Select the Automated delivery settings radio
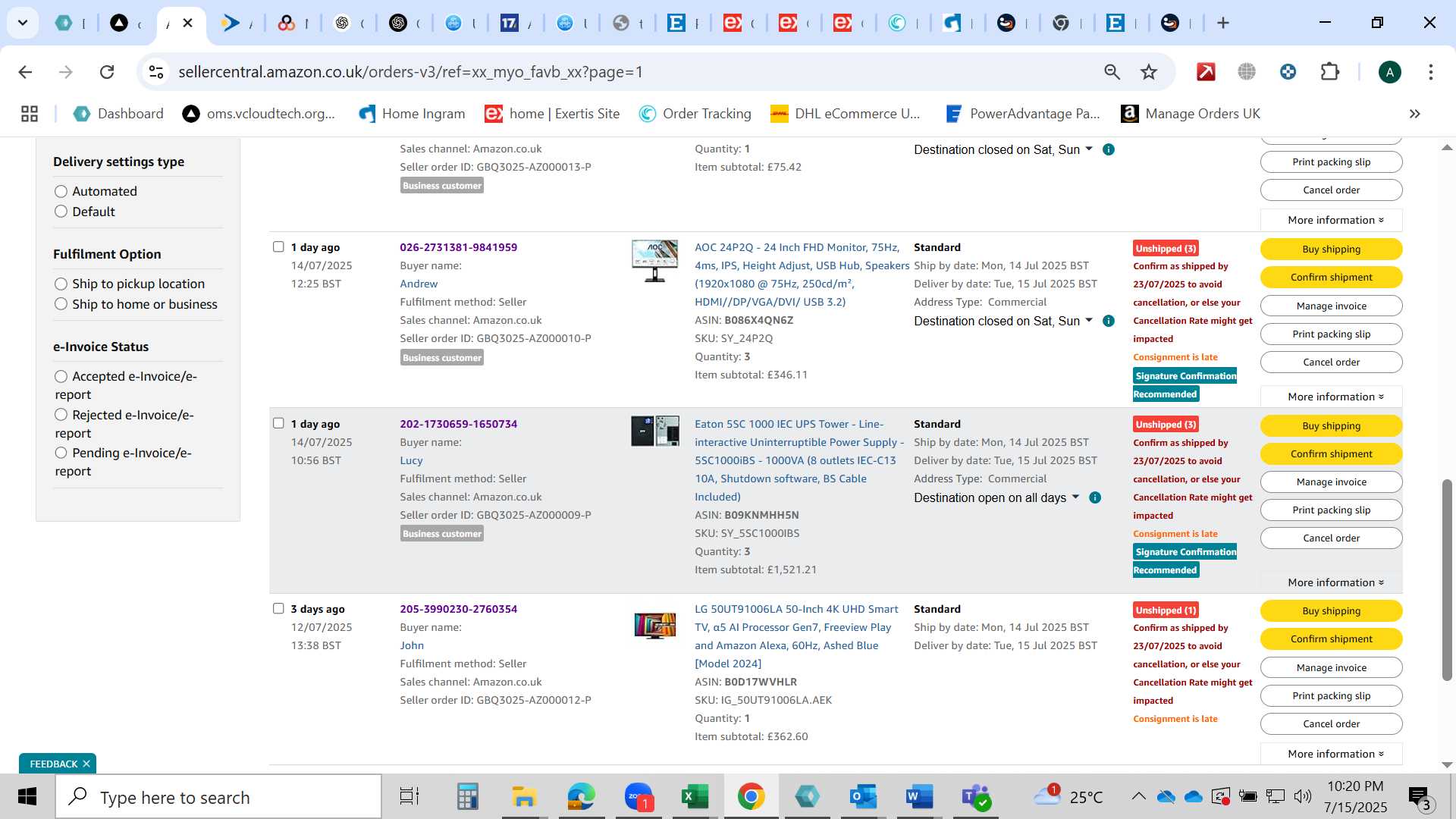The image size is (1456, 819). 61,191
